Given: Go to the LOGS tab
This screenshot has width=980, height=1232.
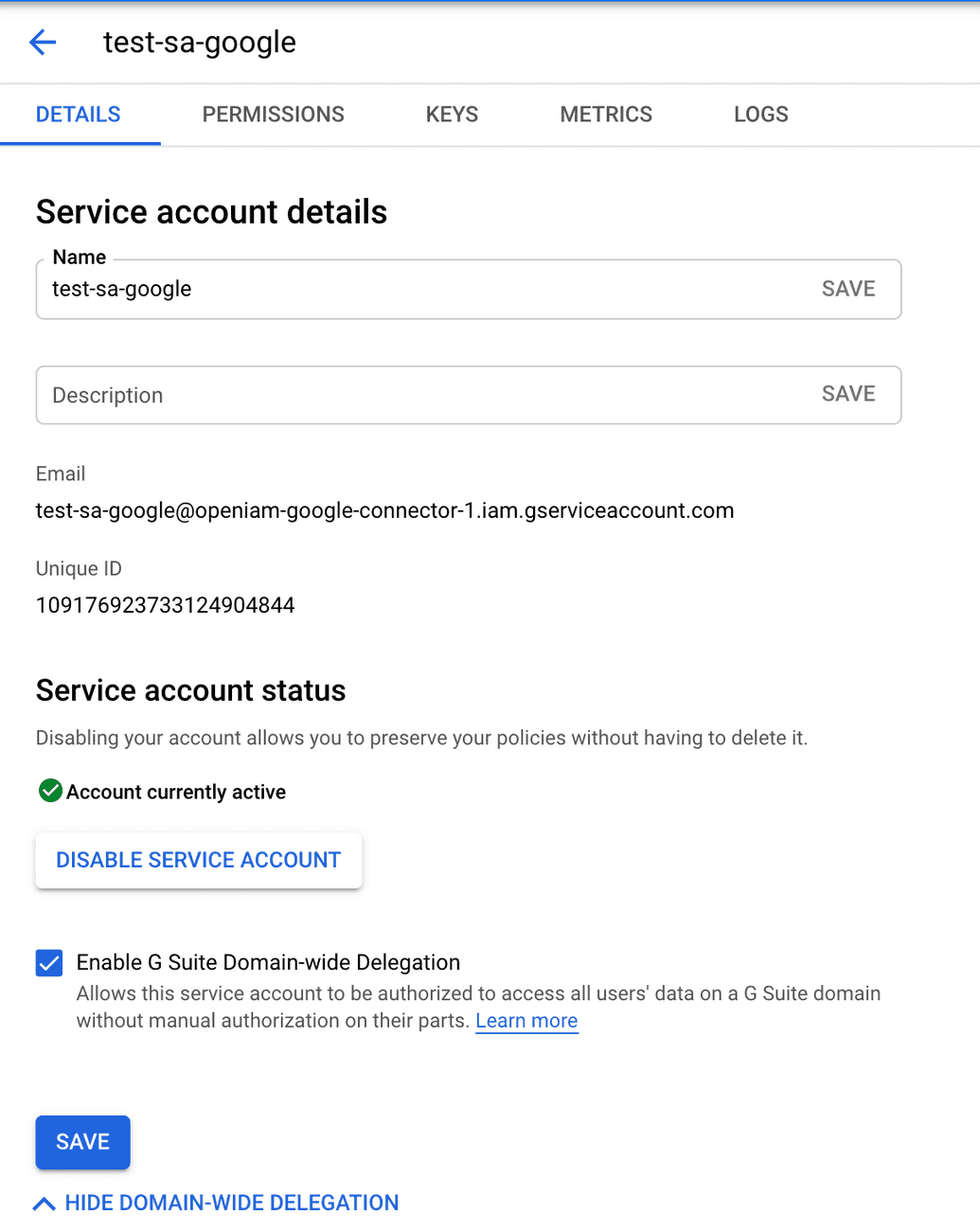Looking at the screenshot, I should click(760, 115).
